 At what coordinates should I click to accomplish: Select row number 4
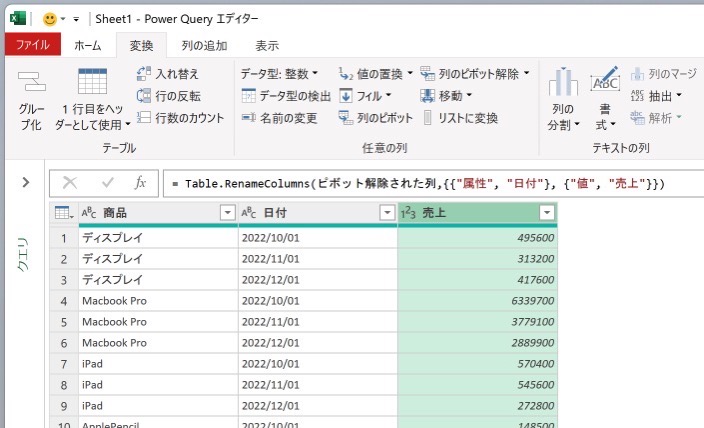[x=64, y=301]
